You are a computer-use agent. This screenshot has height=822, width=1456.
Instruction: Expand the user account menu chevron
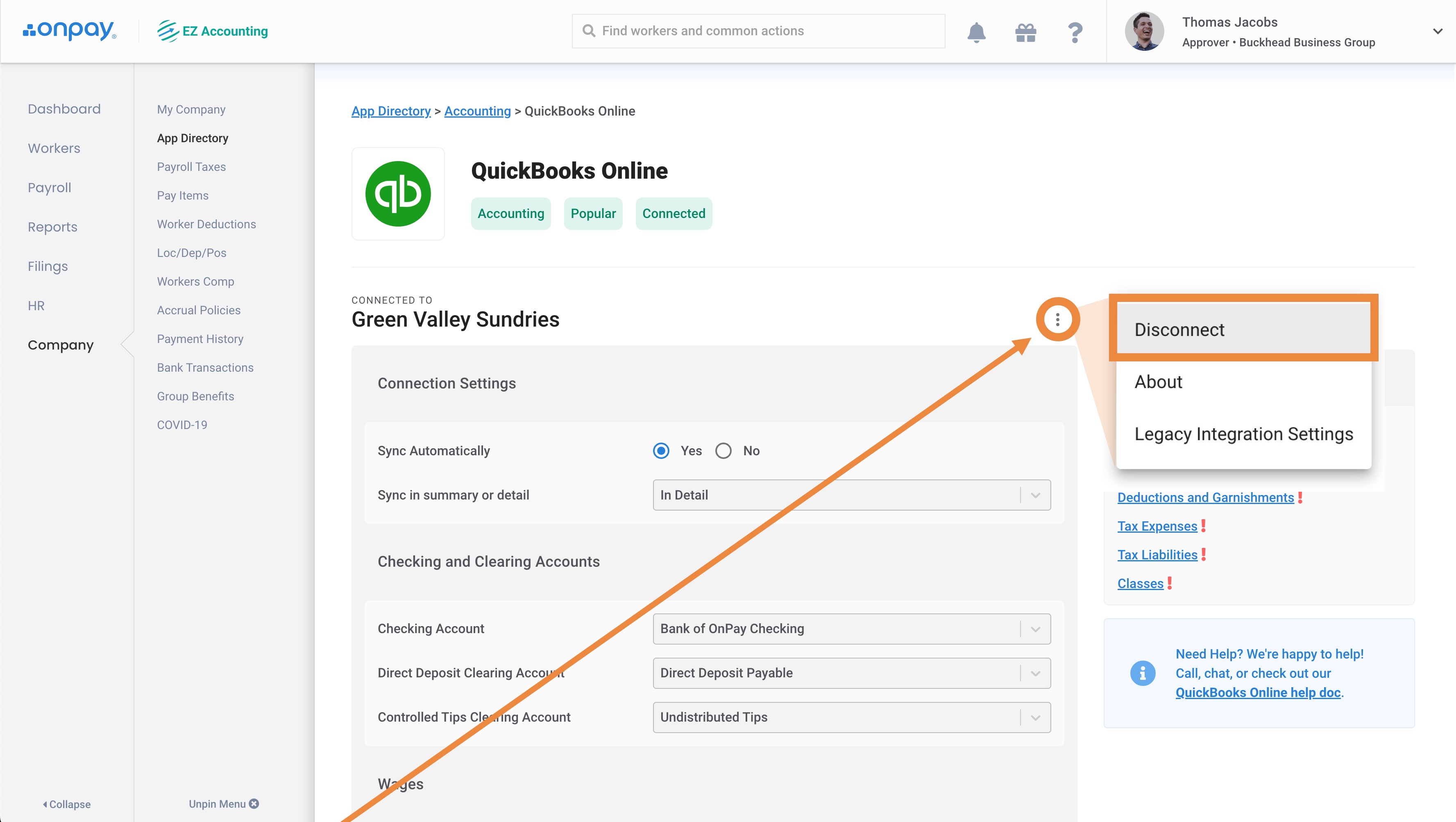(1437, 32)
